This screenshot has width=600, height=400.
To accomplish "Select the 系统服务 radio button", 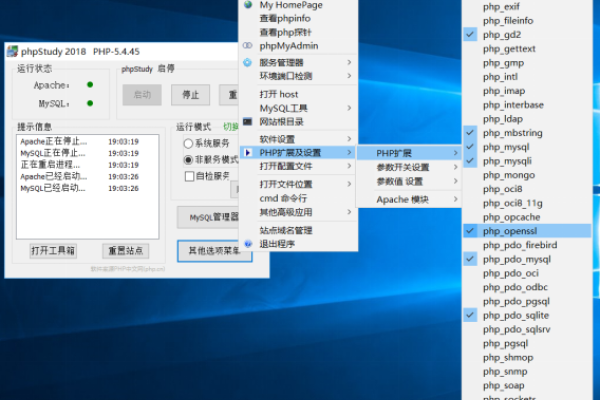I will pos(188,144).
